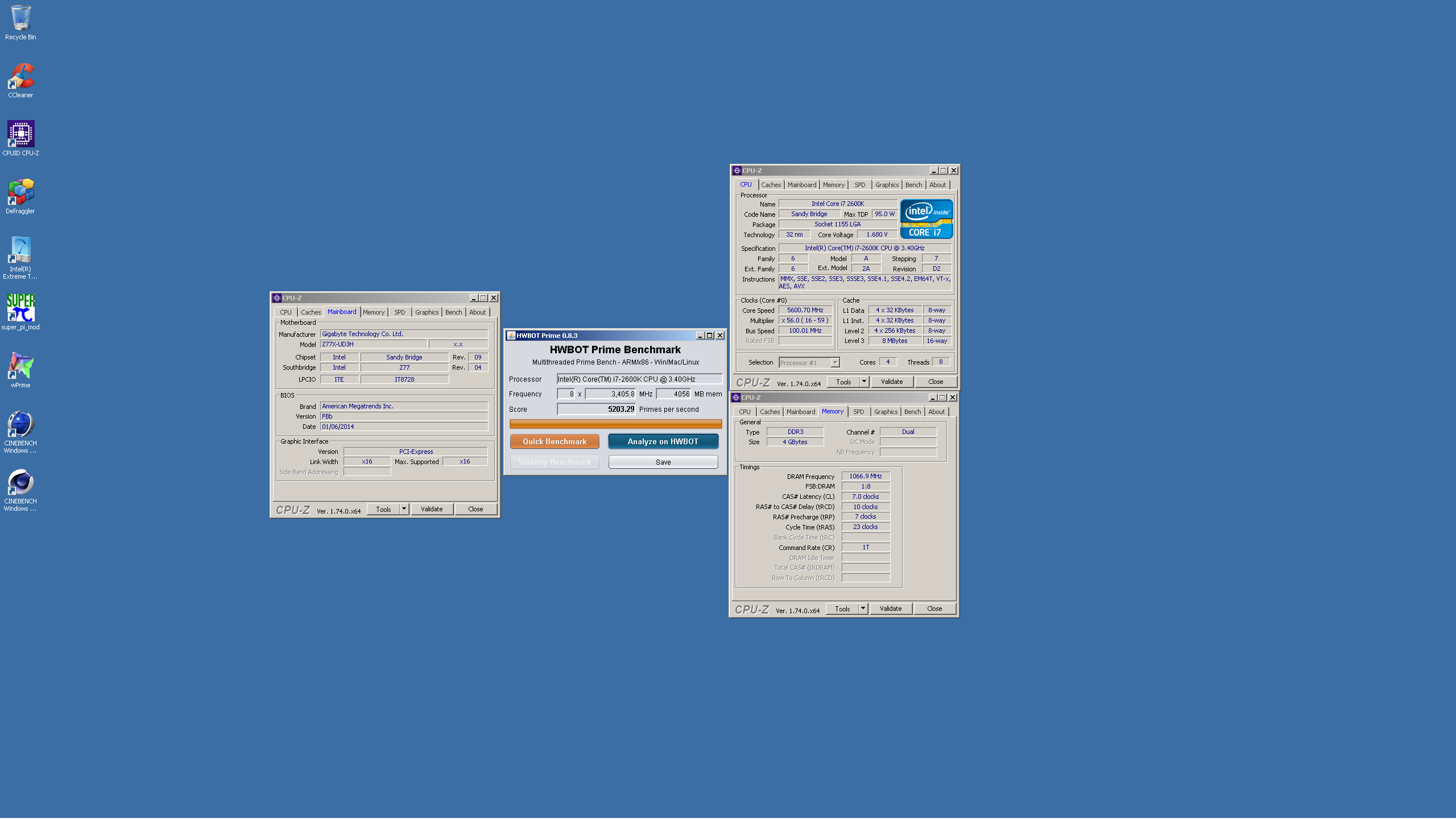The height and width of the screenshot is (819, 1456).
Task: Open the Recycle Bin desktop icon
Action: pyautogui.click(x=20, y=23)
